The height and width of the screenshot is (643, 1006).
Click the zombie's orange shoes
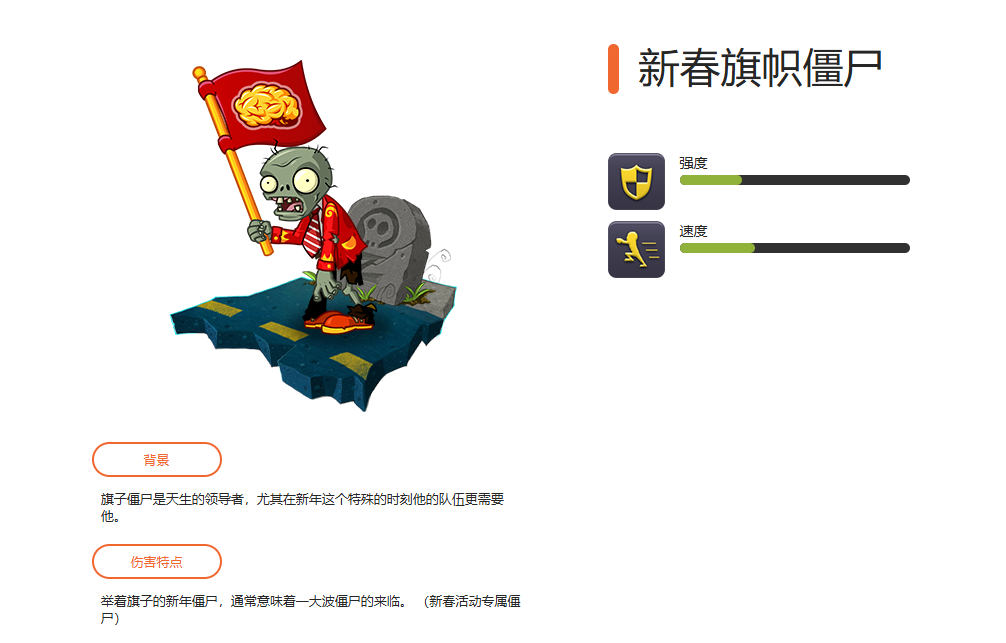pyautogui.click(x=339, y=320)
